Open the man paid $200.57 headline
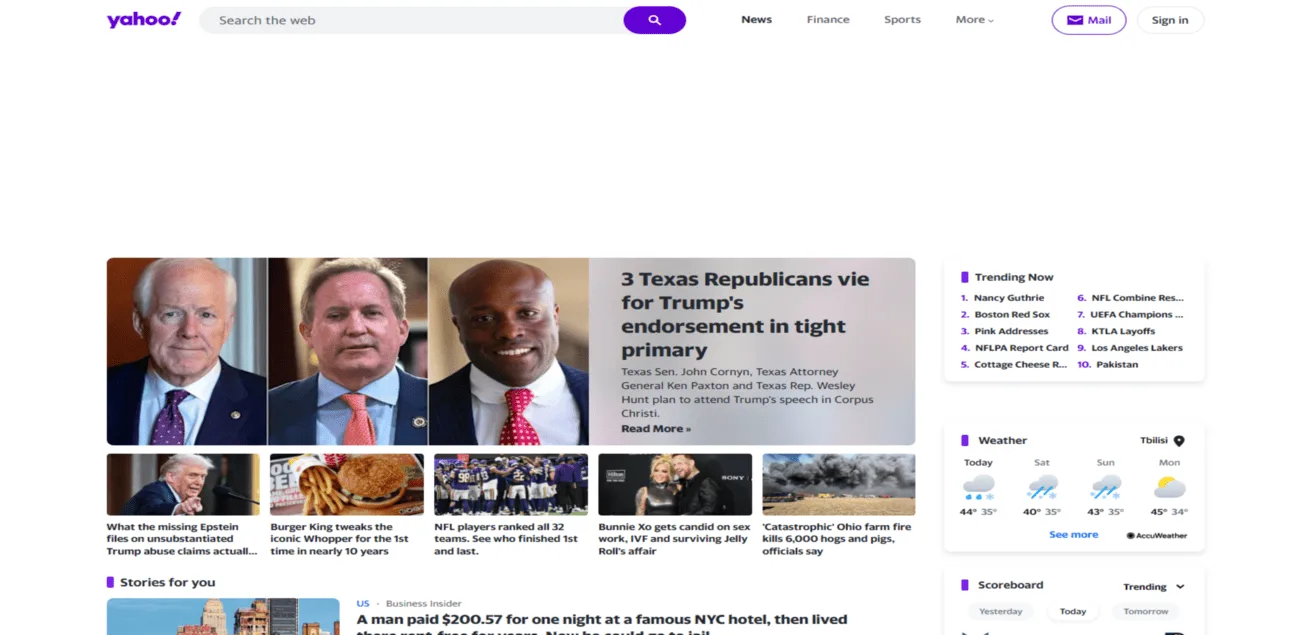1308x635 pixels. tap(602, 625)
